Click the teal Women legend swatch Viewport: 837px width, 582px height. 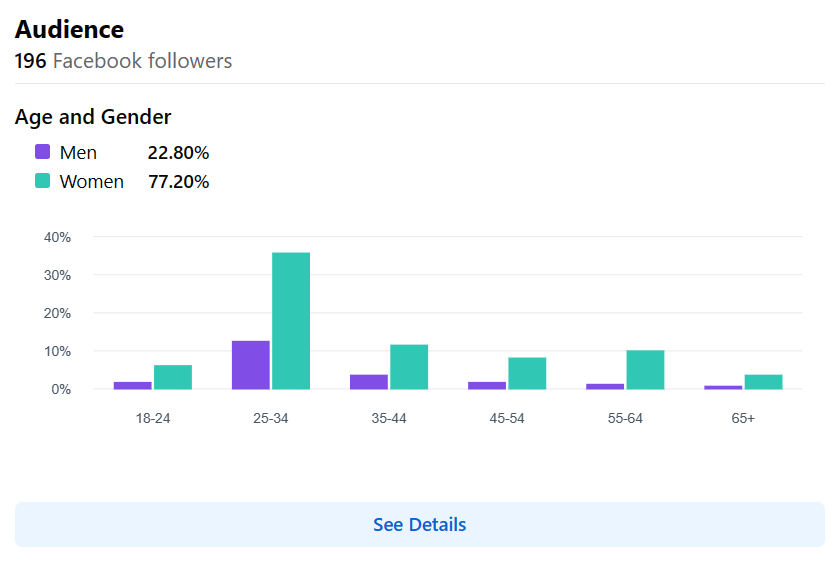[42, 181]
